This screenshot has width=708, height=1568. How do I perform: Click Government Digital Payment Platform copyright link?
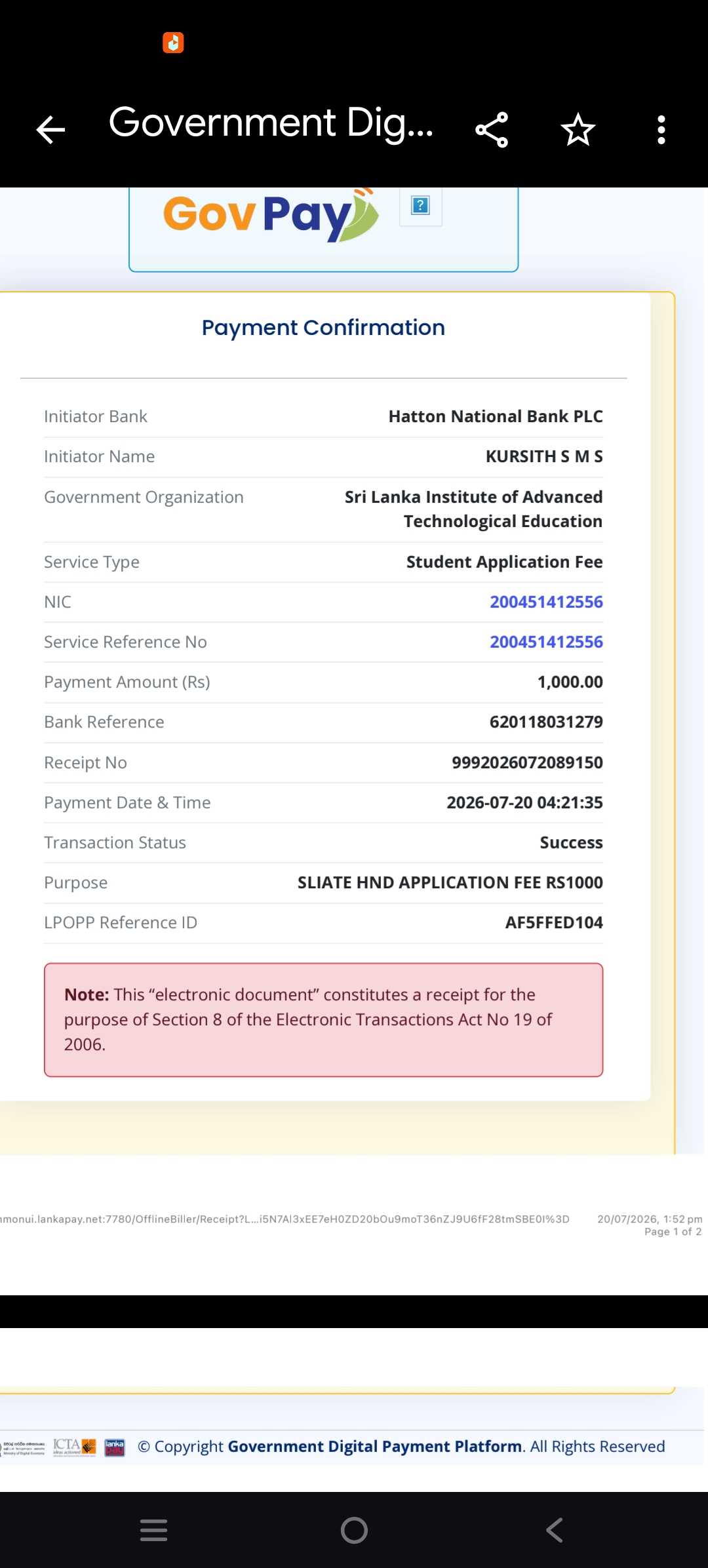click(x=375, y=1447)
